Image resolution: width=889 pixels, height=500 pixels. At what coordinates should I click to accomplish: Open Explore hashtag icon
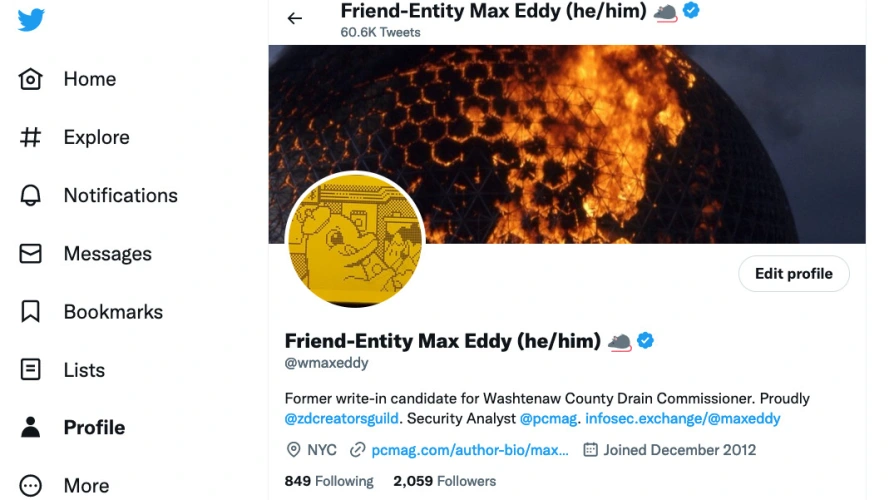(x=31, y=137)
